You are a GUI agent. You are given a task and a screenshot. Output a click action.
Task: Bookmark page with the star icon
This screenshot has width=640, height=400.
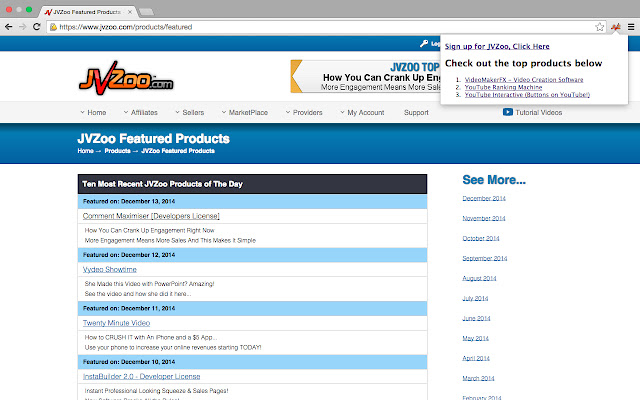[599, 27]
